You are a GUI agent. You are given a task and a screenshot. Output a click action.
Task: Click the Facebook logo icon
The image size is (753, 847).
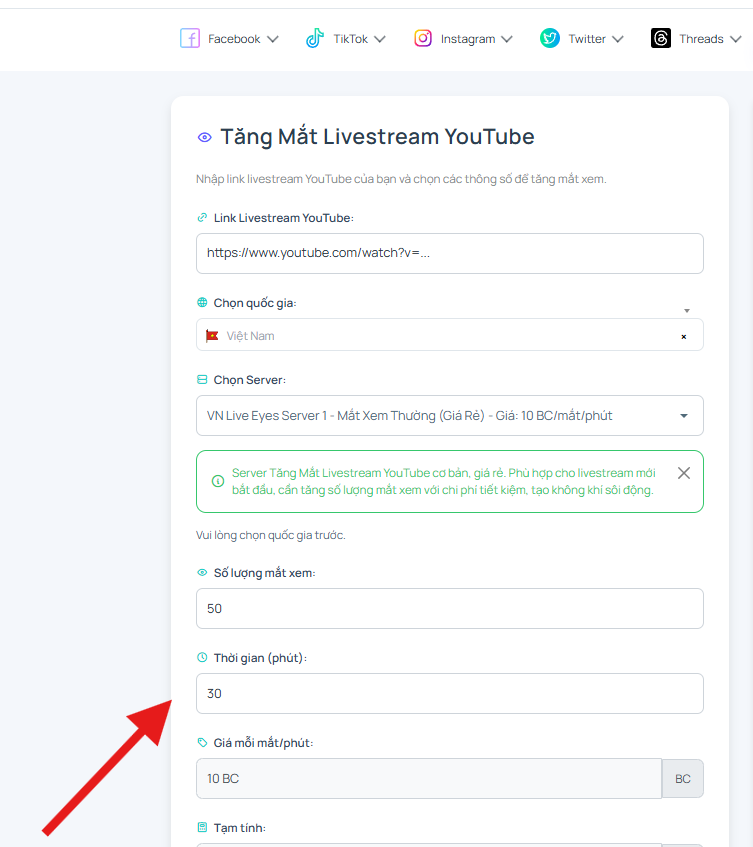pyautogui.click(x=190, y=38)
